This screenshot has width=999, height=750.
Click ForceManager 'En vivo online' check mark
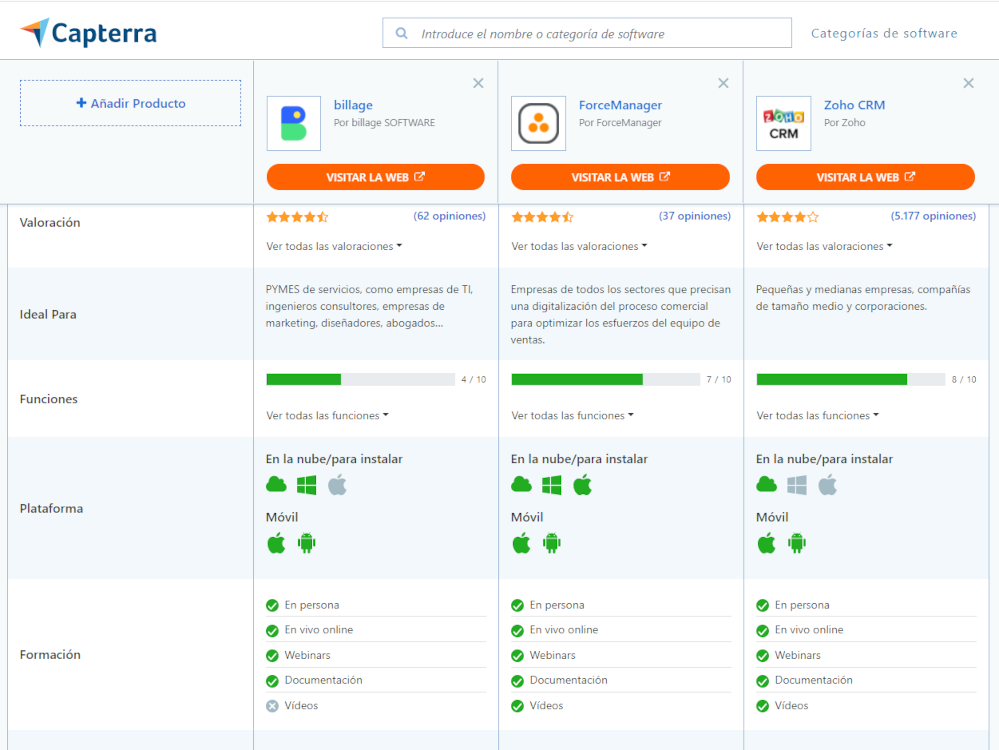coord(517,631)
